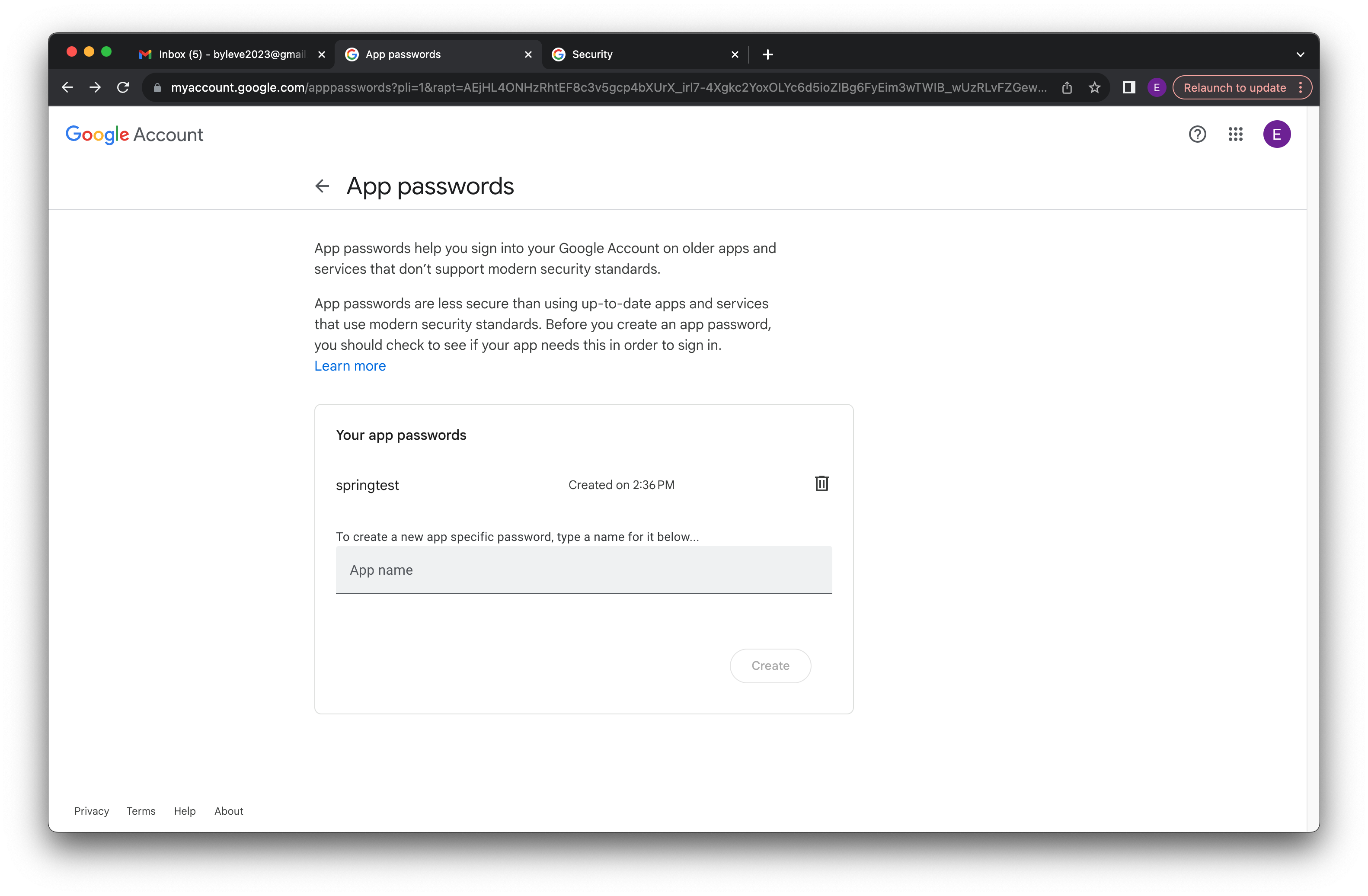The width and height of the screenshot is (1368, 896).
Task: Click the Create button
Action: pyautogui.click(x=770, y=665)
